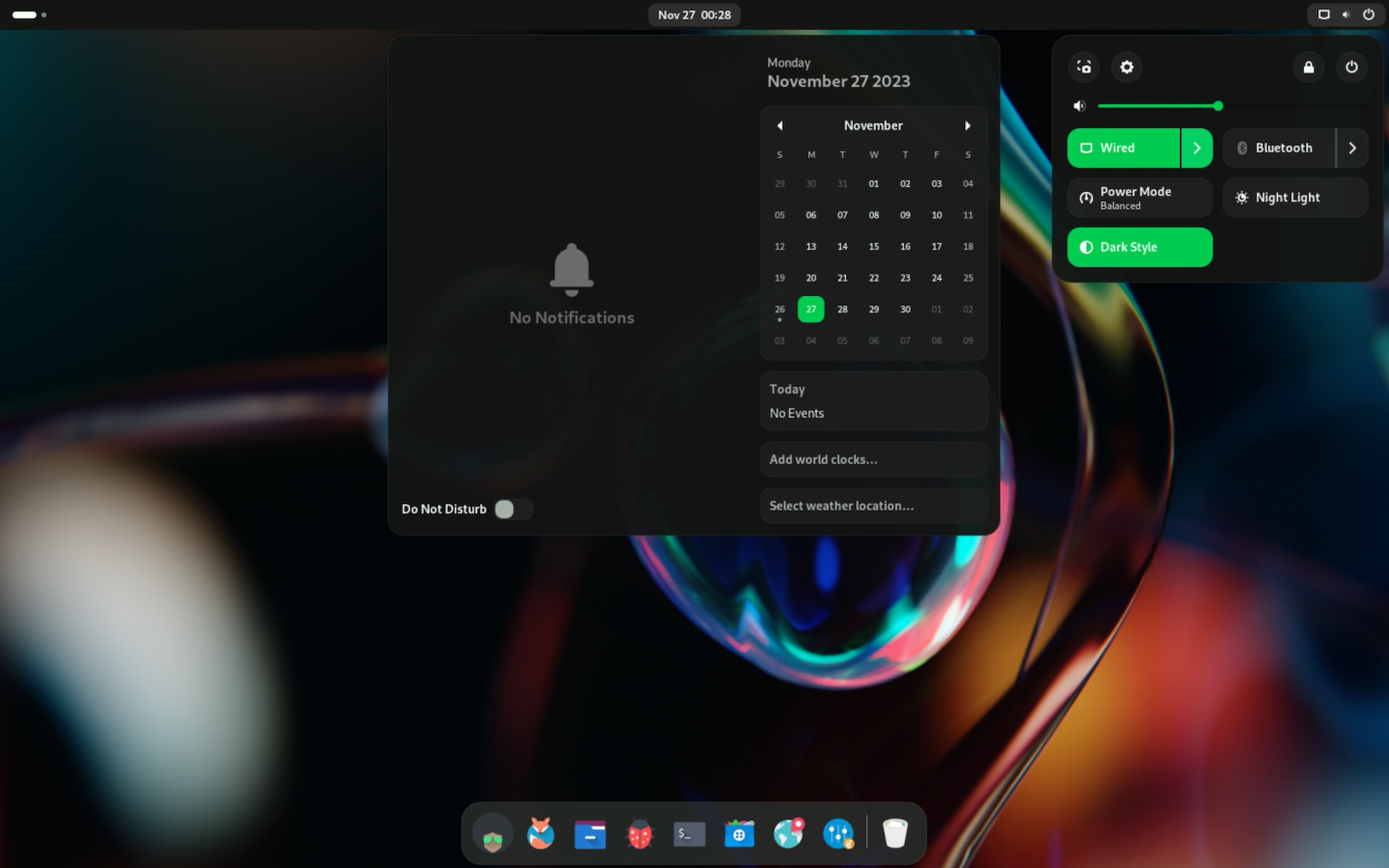Expand the Bluetooth devices arrow

coord(1352,148)
